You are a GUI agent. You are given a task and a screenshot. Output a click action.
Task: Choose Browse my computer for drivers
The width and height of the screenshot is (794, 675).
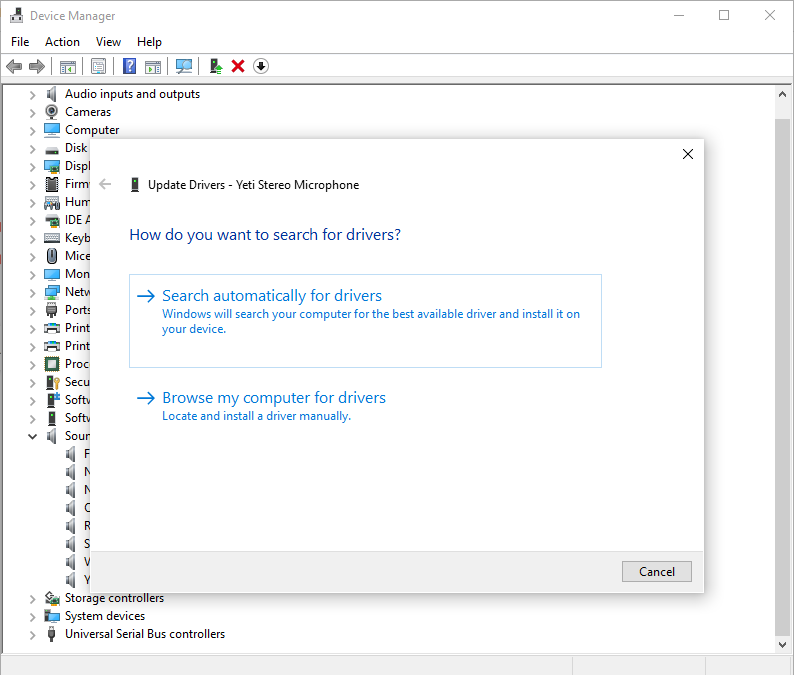click(274, 398)
